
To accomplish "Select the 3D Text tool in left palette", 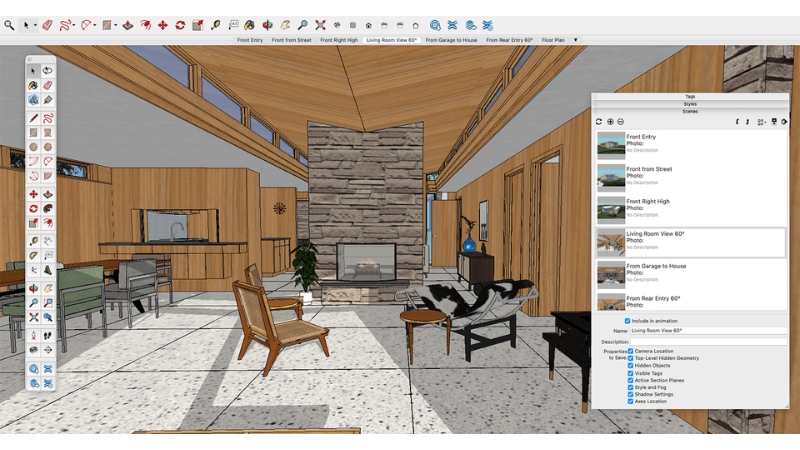I will pos(47,270).
